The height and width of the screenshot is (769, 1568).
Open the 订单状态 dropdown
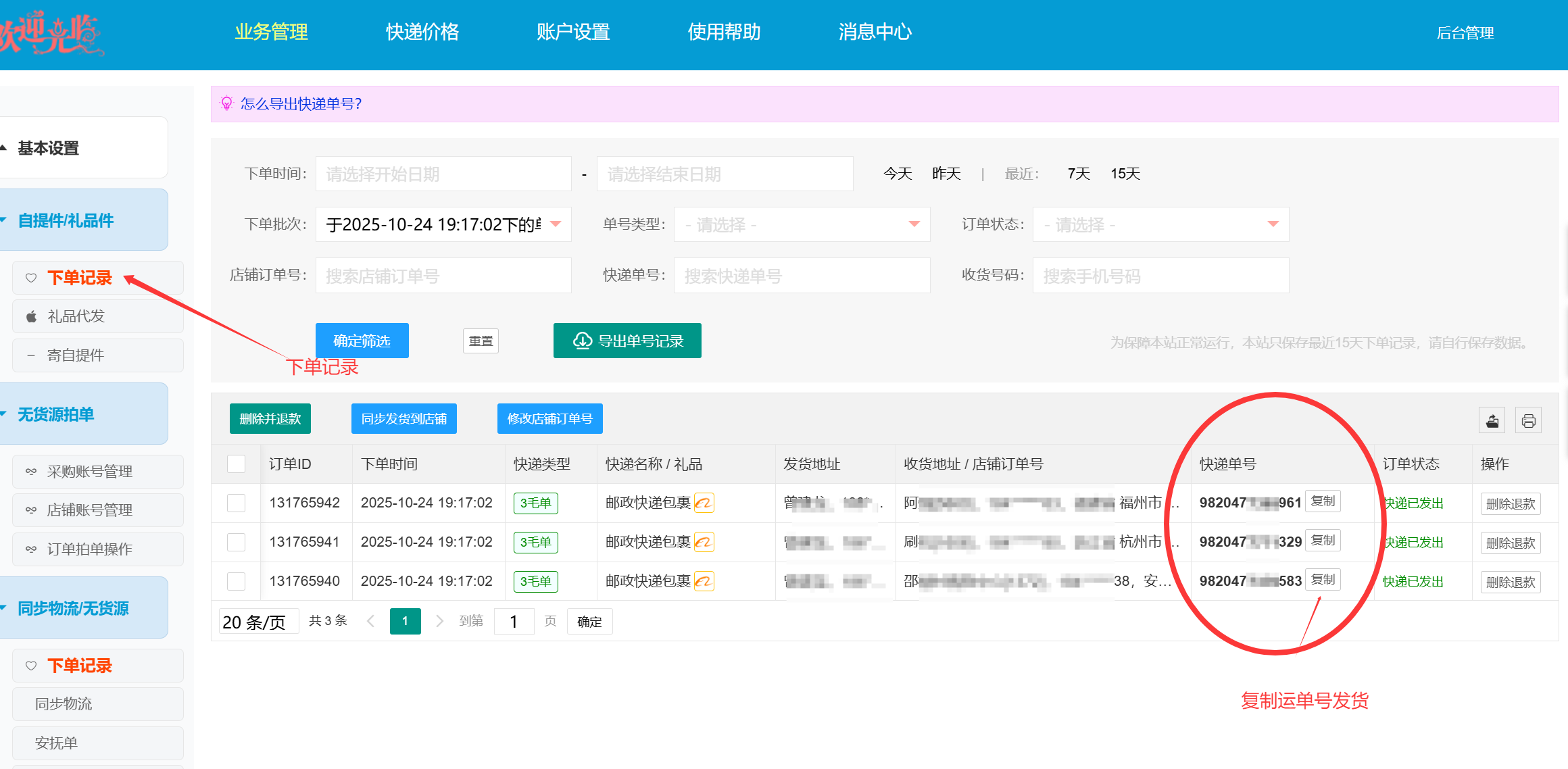pyautogui.click(x=1160, y=224)
